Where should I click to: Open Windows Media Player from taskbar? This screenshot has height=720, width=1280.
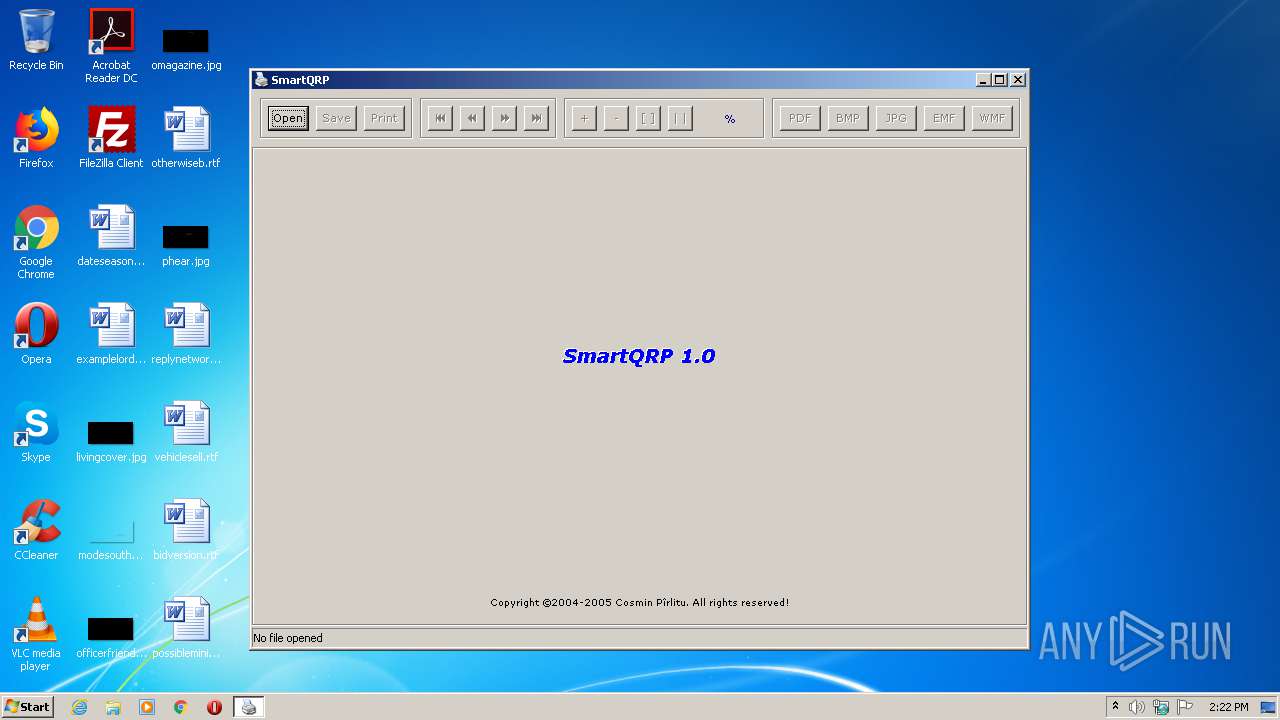click(147, 707)
